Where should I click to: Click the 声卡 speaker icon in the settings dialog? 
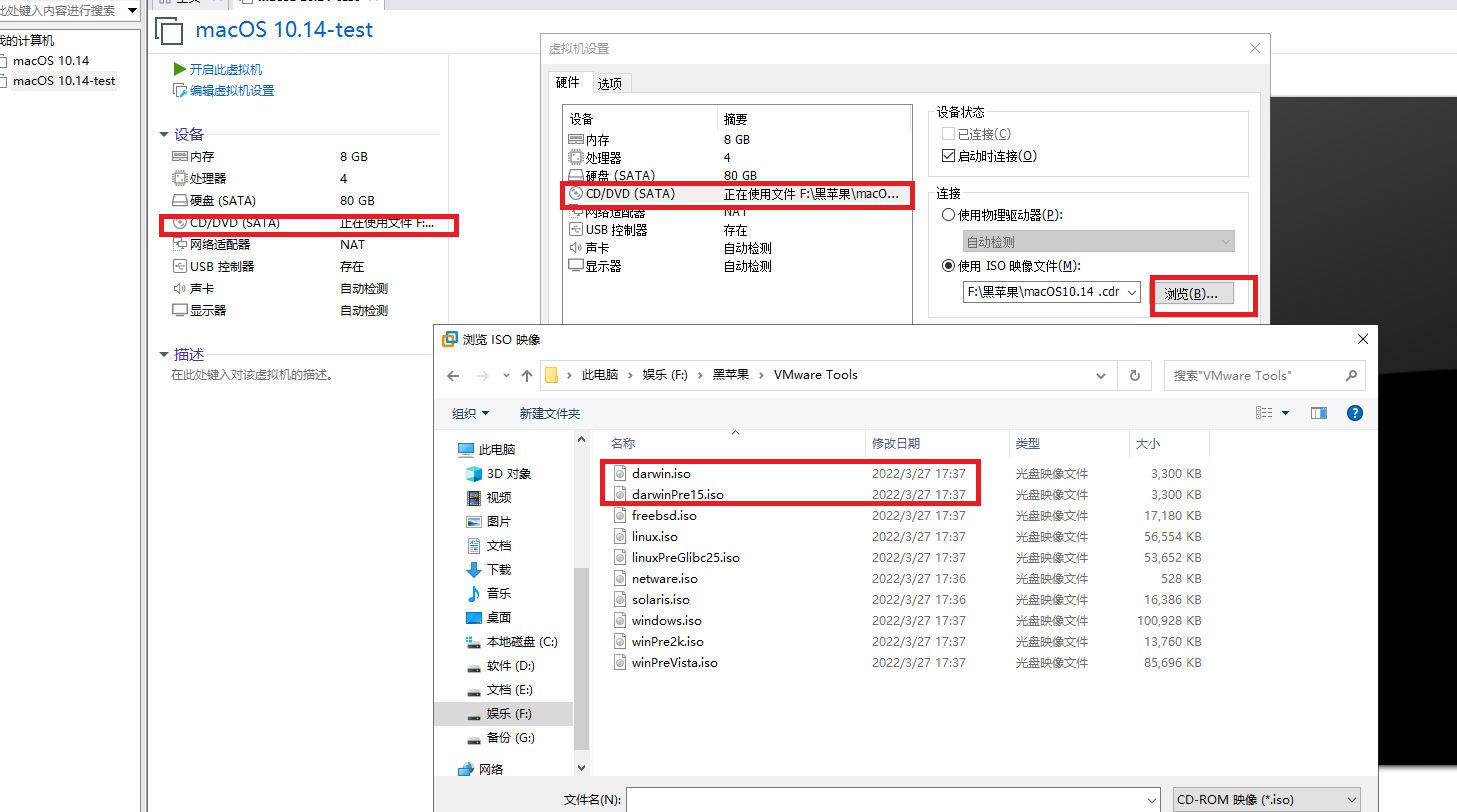tap(575, 247)
